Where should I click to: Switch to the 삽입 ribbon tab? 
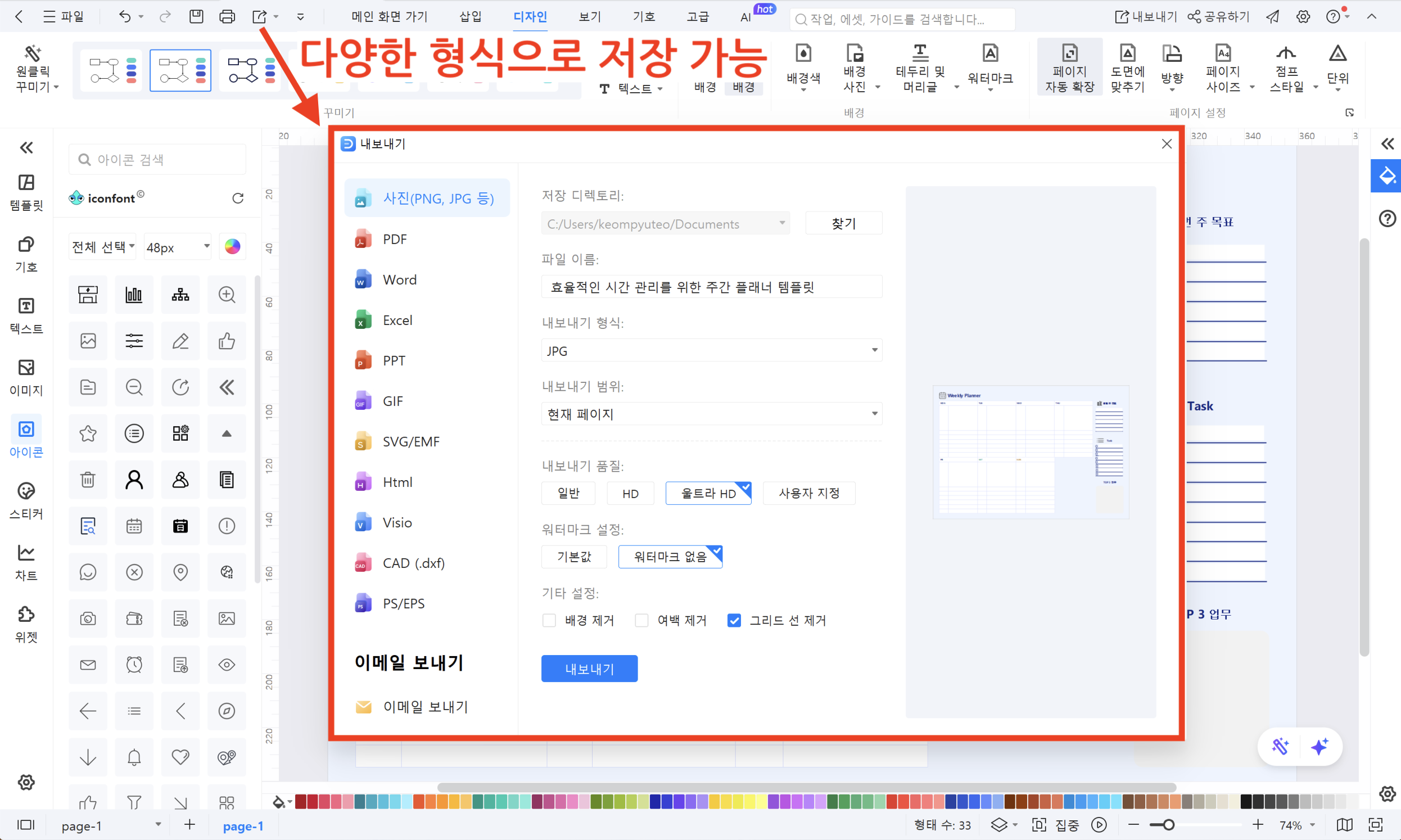click(470, 17)
